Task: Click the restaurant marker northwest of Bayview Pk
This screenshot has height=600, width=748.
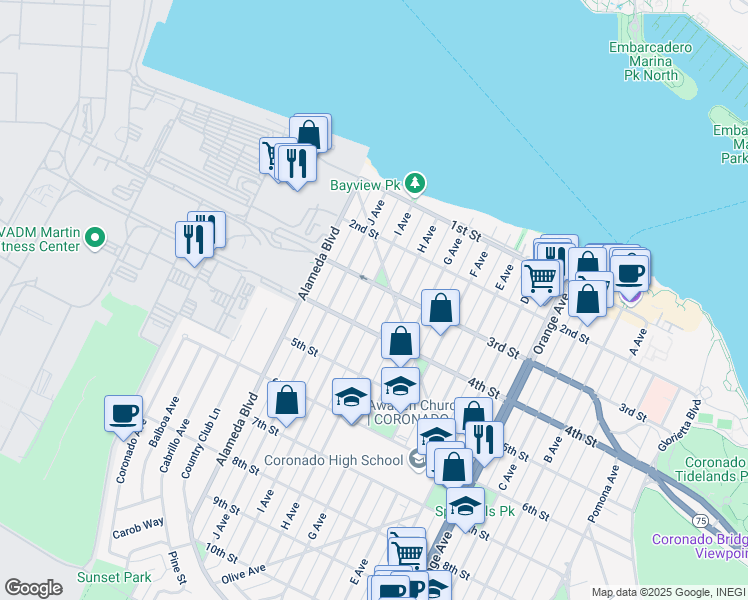Action: [297, 165]
